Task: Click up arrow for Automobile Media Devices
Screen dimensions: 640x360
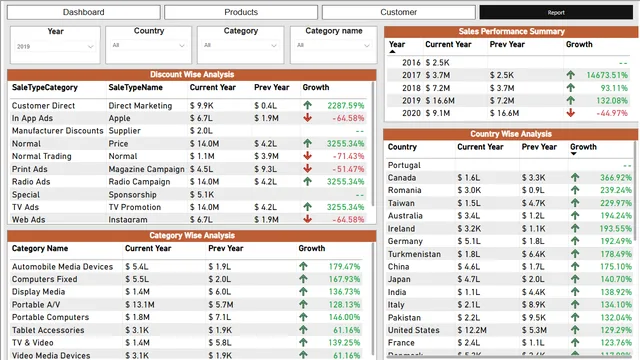Action: tap(303, 267)
